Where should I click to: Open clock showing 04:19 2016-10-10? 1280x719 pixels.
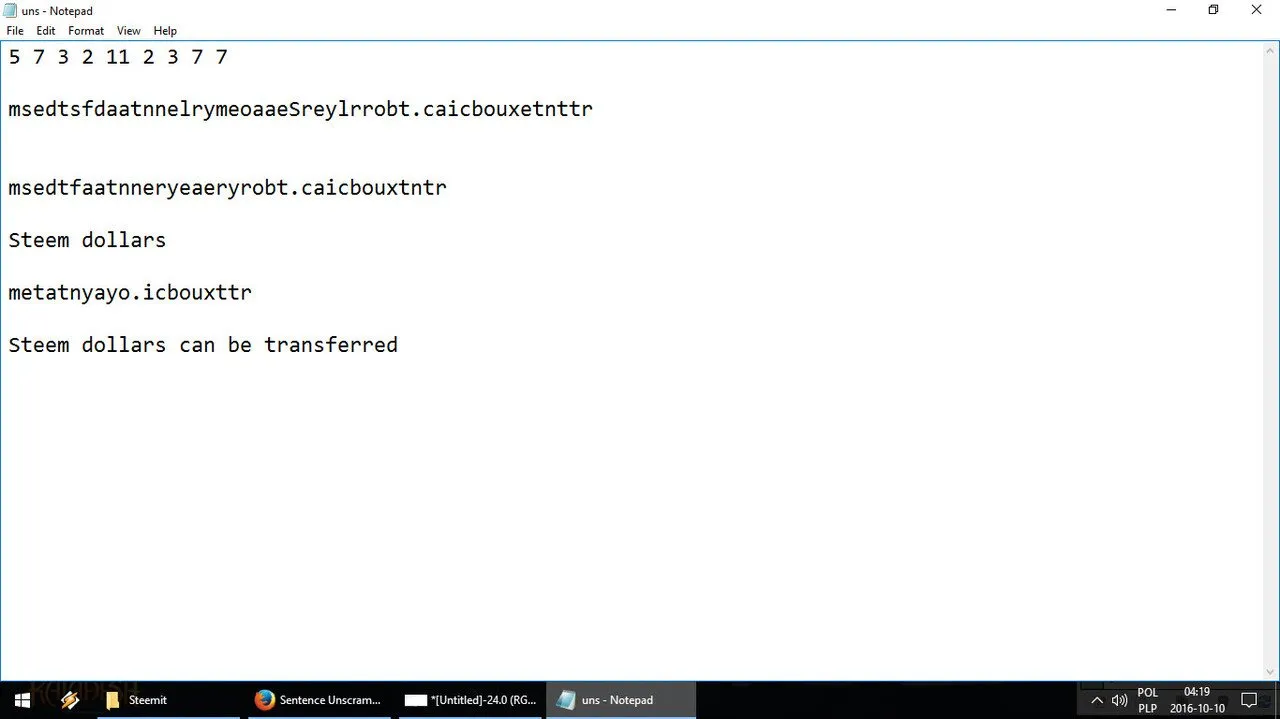point(1197,700)
